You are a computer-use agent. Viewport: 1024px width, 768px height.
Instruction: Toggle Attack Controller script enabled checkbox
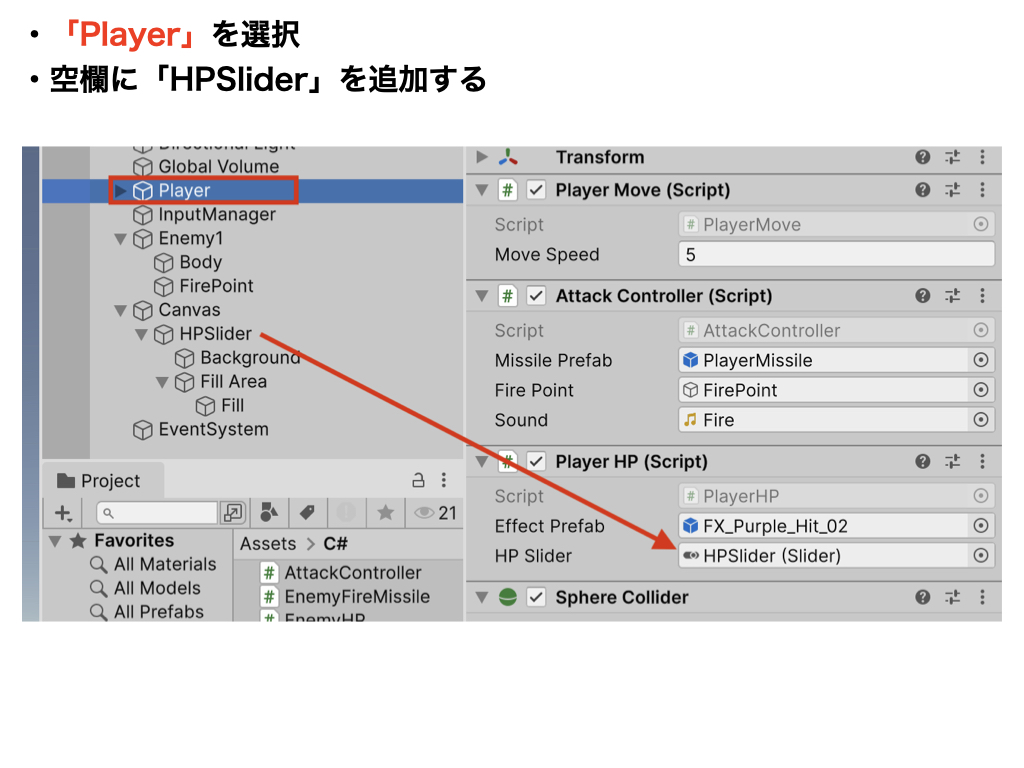(536, 296)
